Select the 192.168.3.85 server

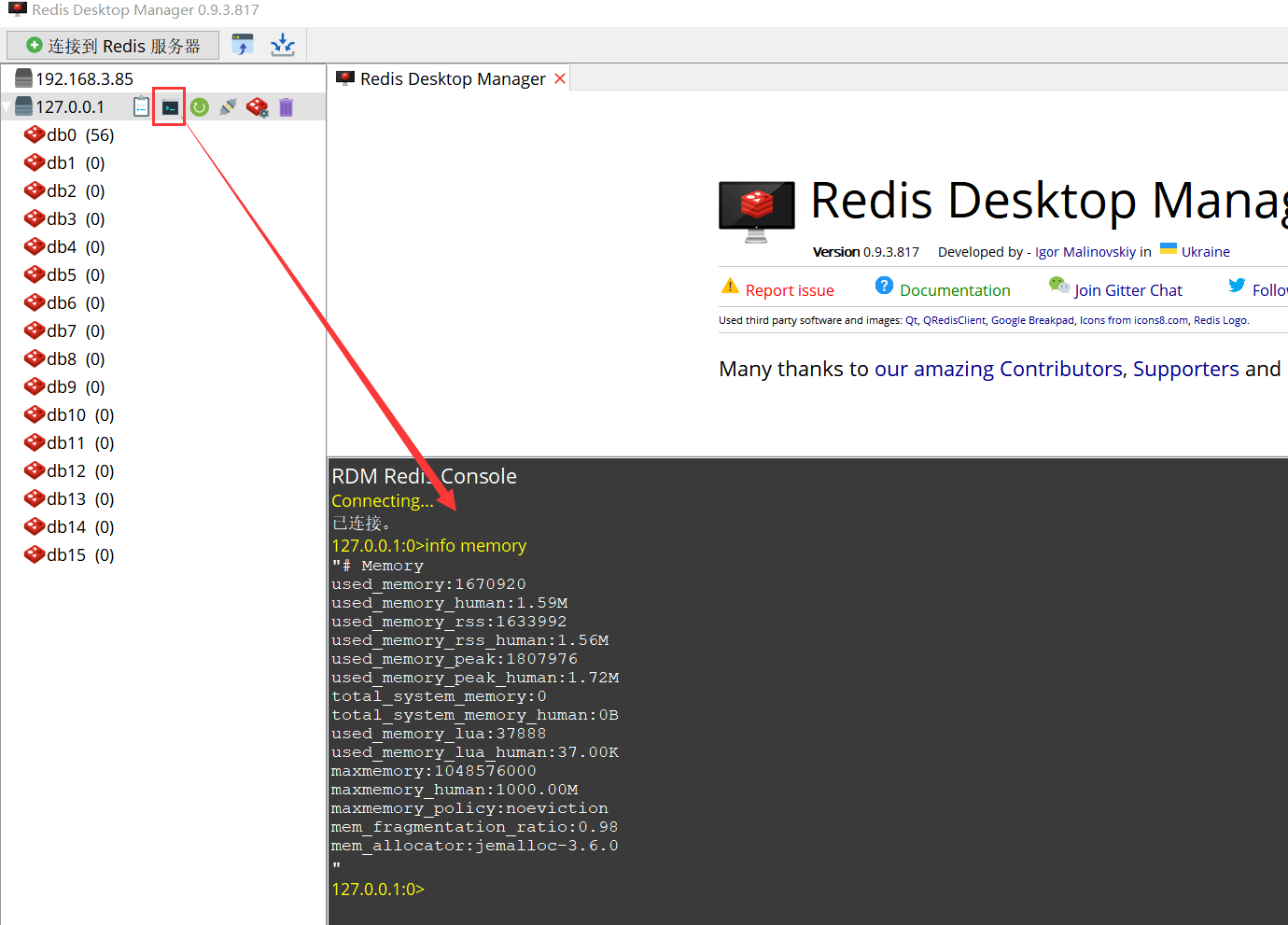84,79
